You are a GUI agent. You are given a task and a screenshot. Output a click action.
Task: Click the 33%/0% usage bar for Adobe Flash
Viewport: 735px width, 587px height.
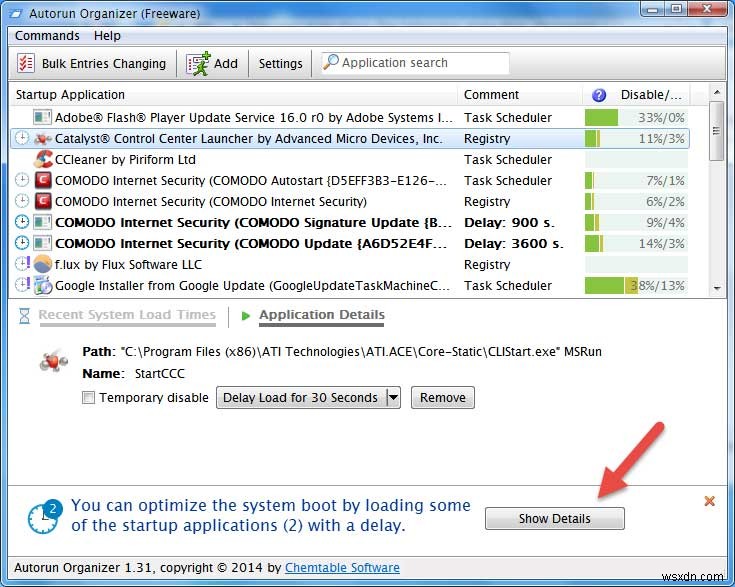tap(636, 117)
